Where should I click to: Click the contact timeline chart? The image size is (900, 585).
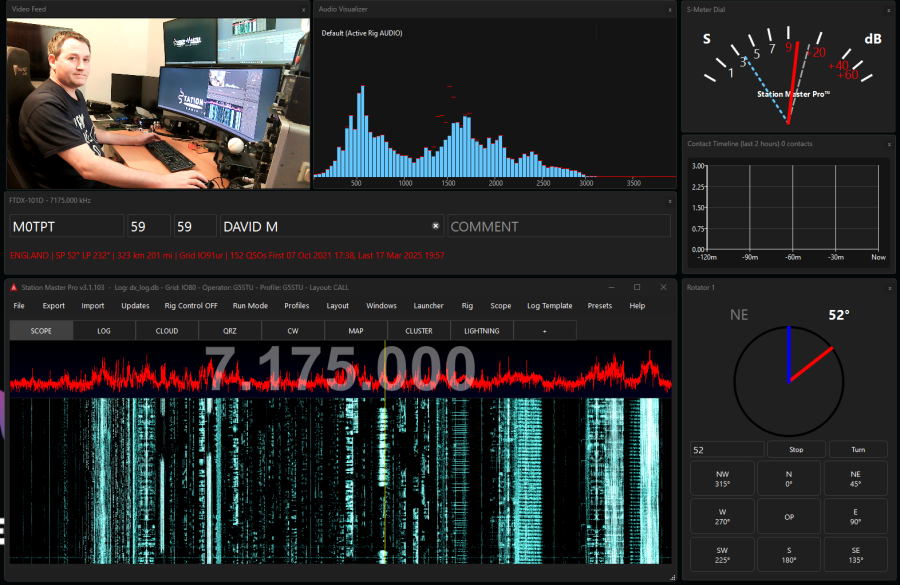[789, 212]
